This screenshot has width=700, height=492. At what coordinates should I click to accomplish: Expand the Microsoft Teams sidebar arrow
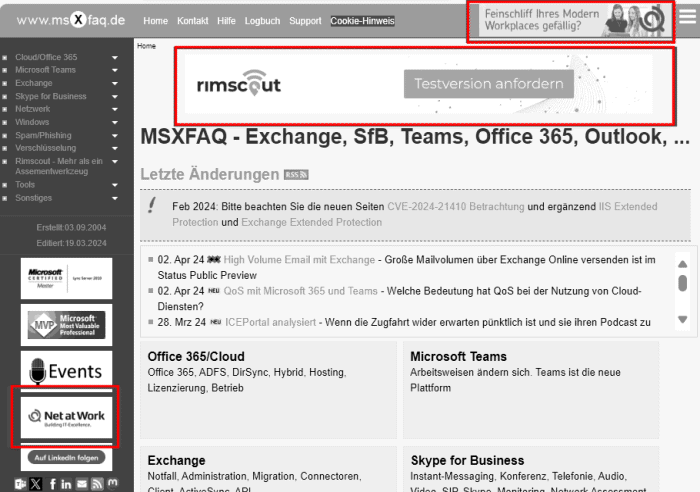coord(115,70)
